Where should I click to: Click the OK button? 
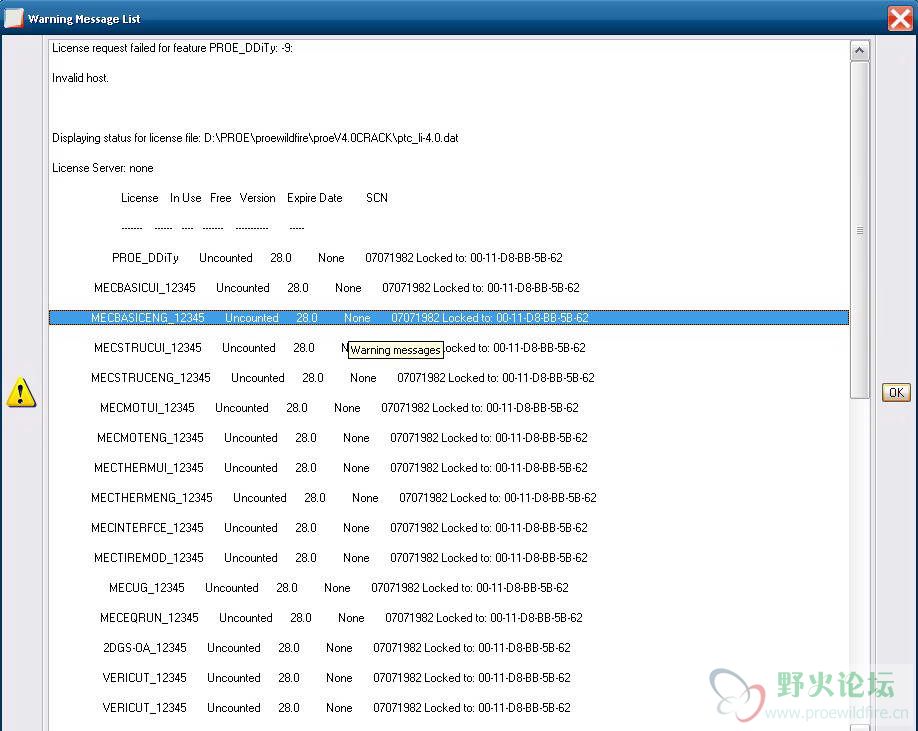coord(896,393)
